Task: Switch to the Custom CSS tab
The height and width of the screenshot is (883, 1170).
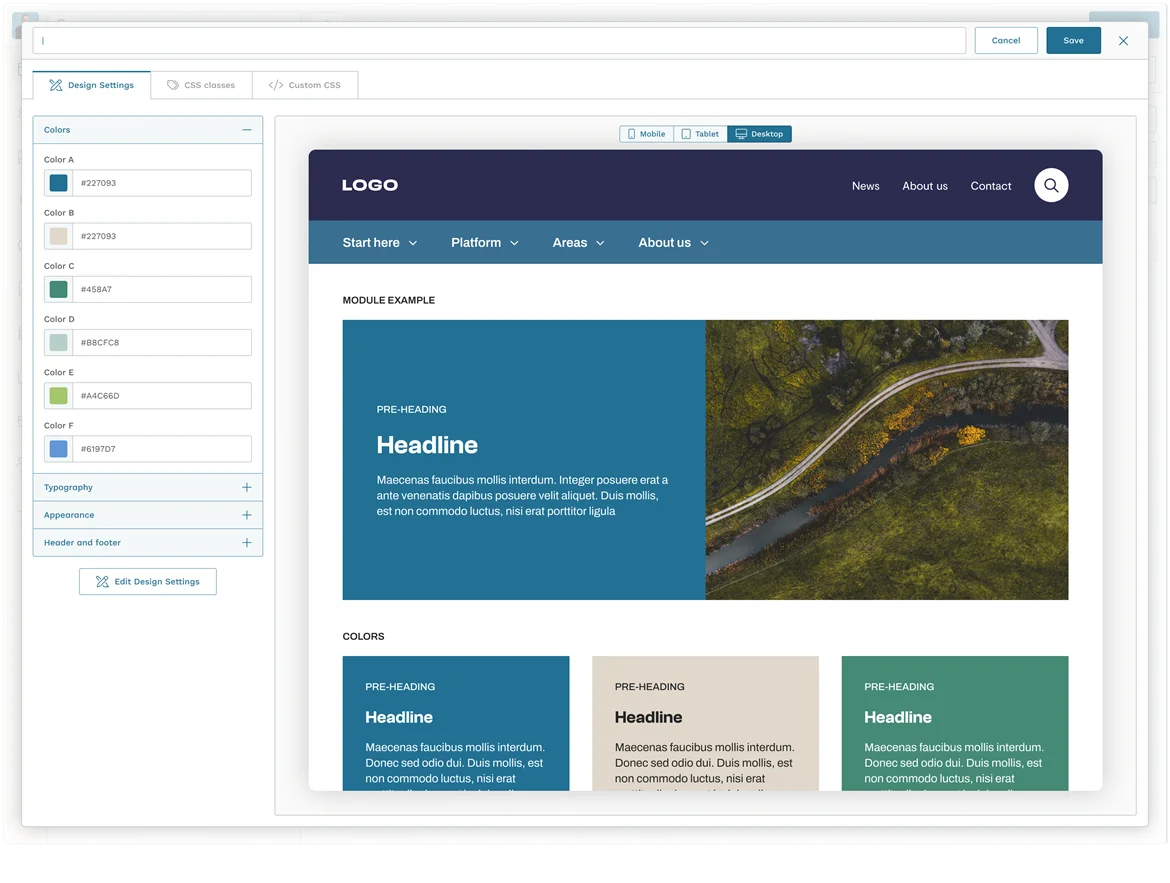Action: 305,85
